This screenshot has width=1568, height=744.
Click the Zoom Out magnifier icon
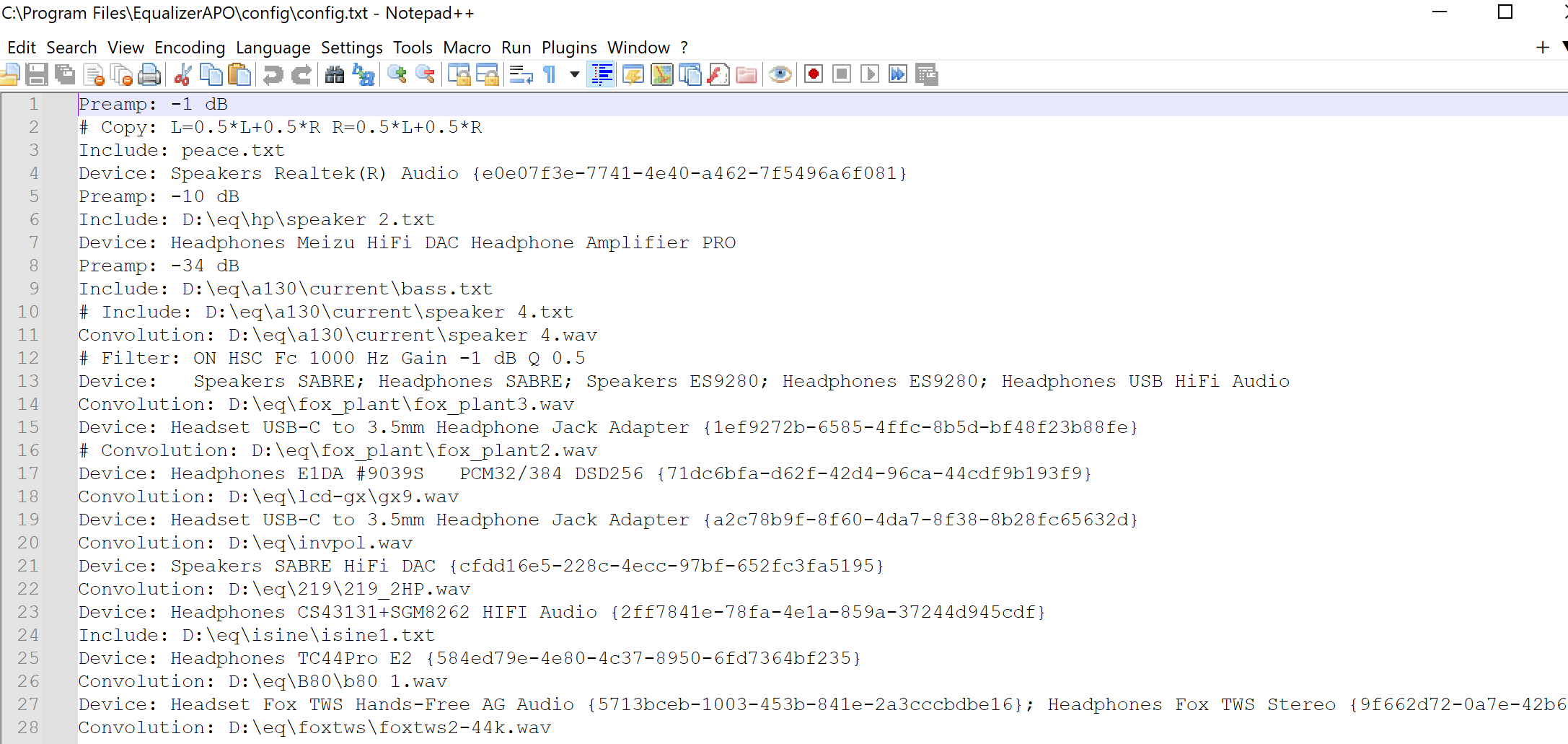(x=426, y=74)
